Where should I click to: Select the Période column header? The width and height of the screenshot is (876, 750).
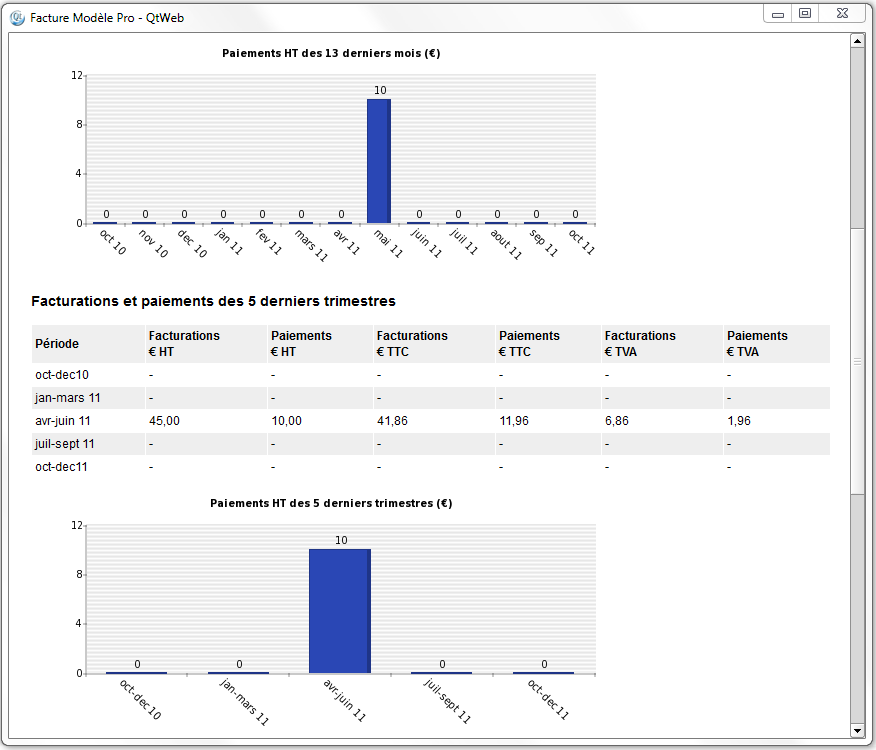click(57, 344)
